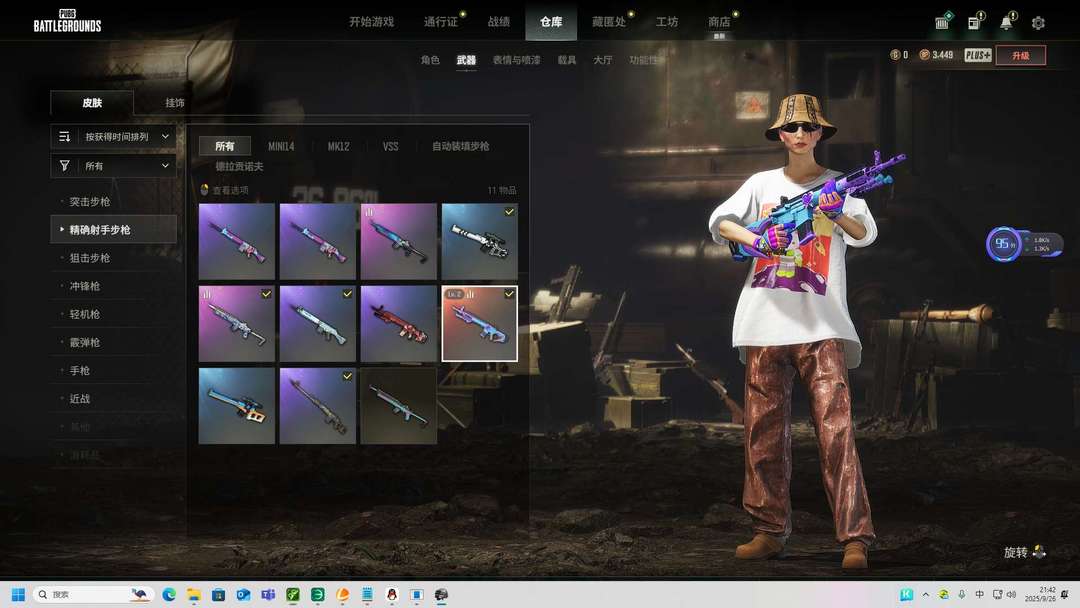This screenshot has width=1080, height=608.
Task: Open the 表情与喷漆 sub-tab
Action: pos(517,60)
